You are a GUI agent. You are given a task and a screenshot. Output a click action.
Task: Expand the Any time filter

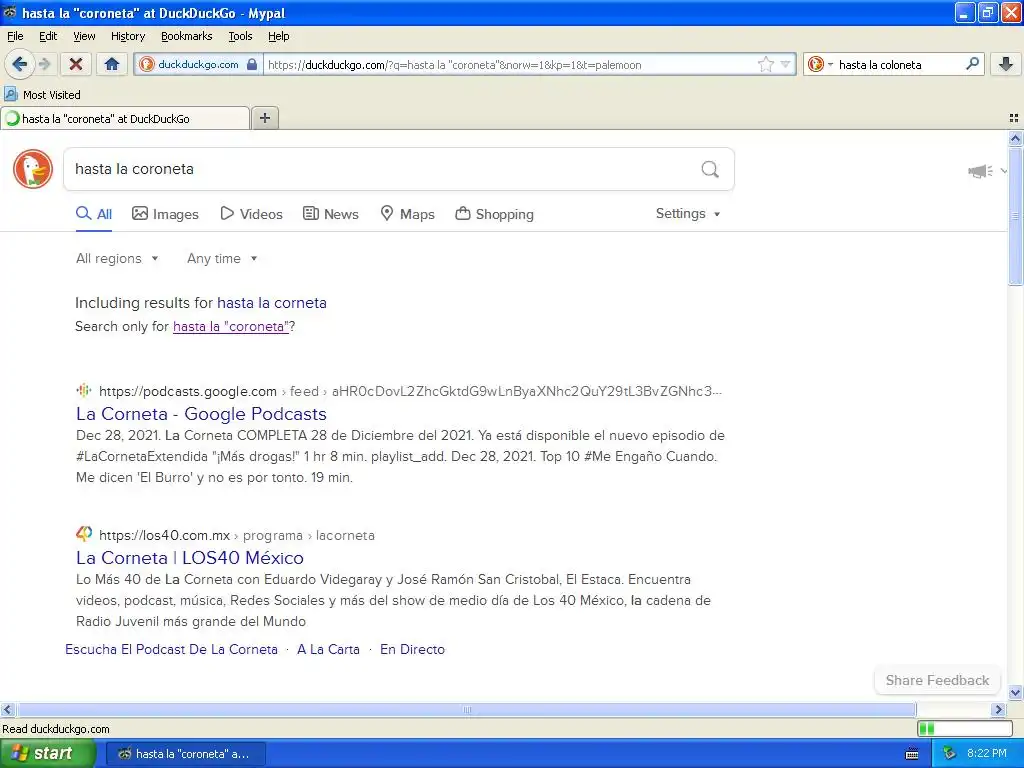[222, 259]
